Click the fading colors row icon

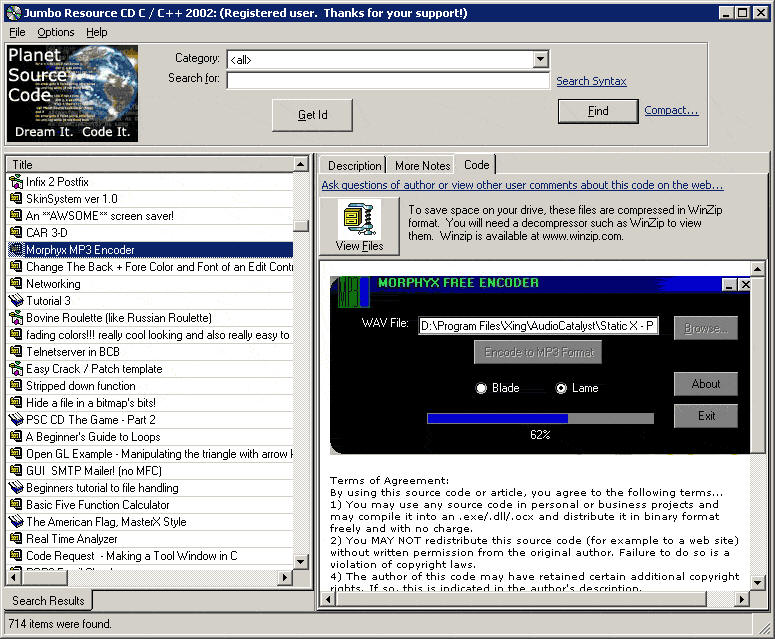pos(16,335)
